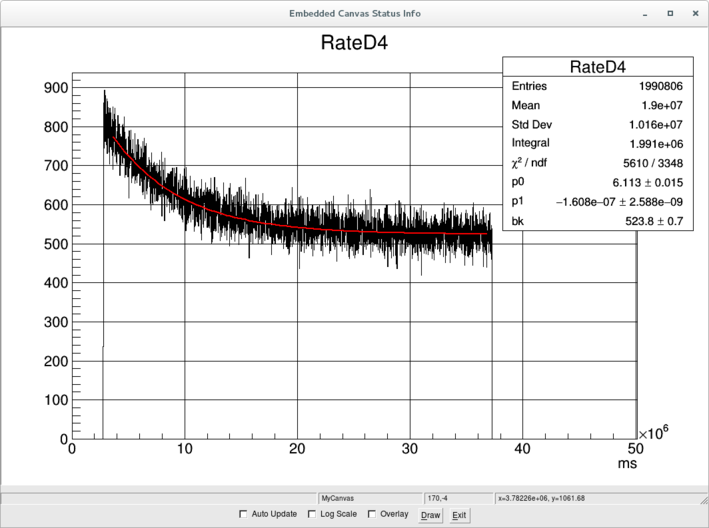Click the Exit button
Screen dimensions: 709x528
[459, 515]
